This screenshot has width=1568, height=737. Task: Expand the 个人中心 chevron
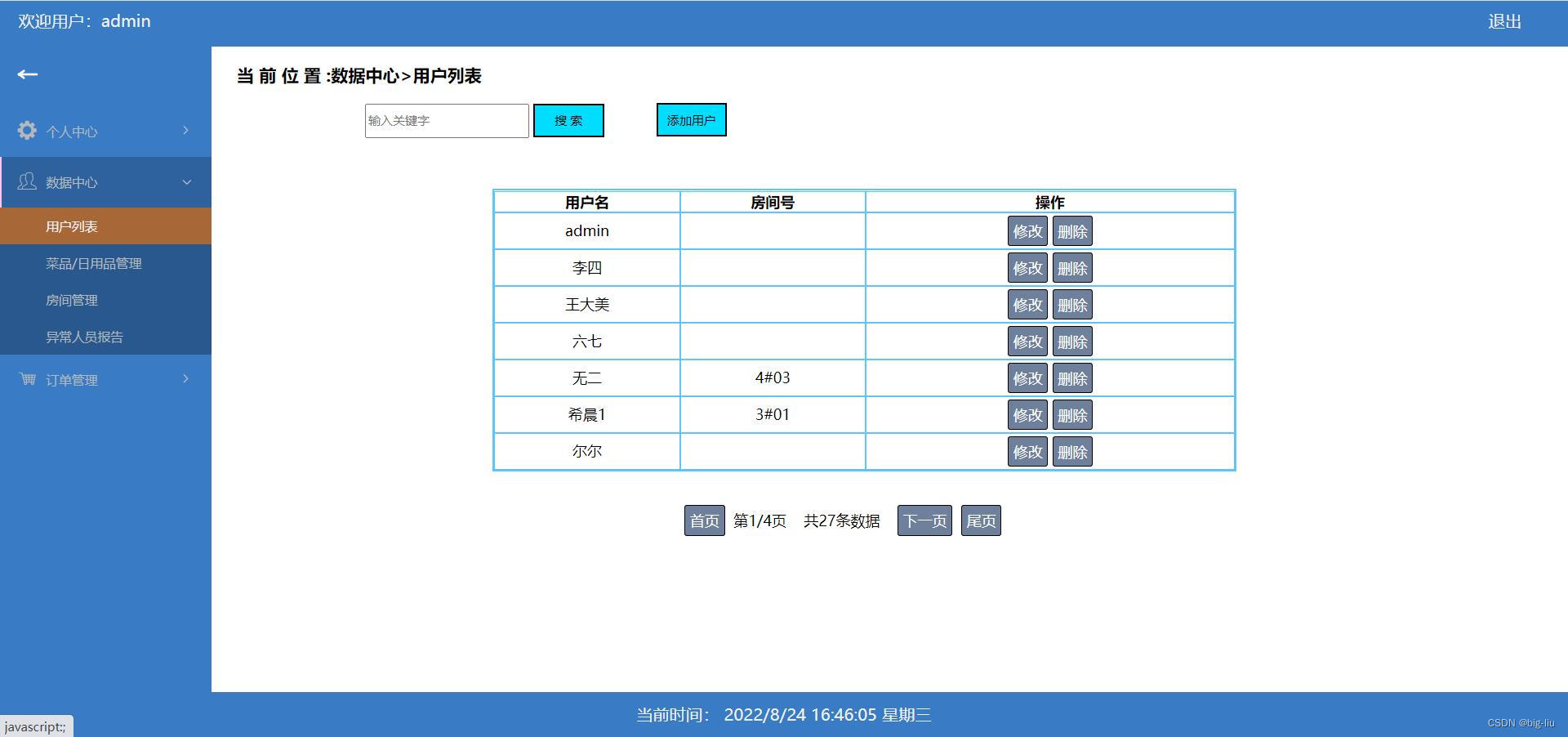(186, 131)
